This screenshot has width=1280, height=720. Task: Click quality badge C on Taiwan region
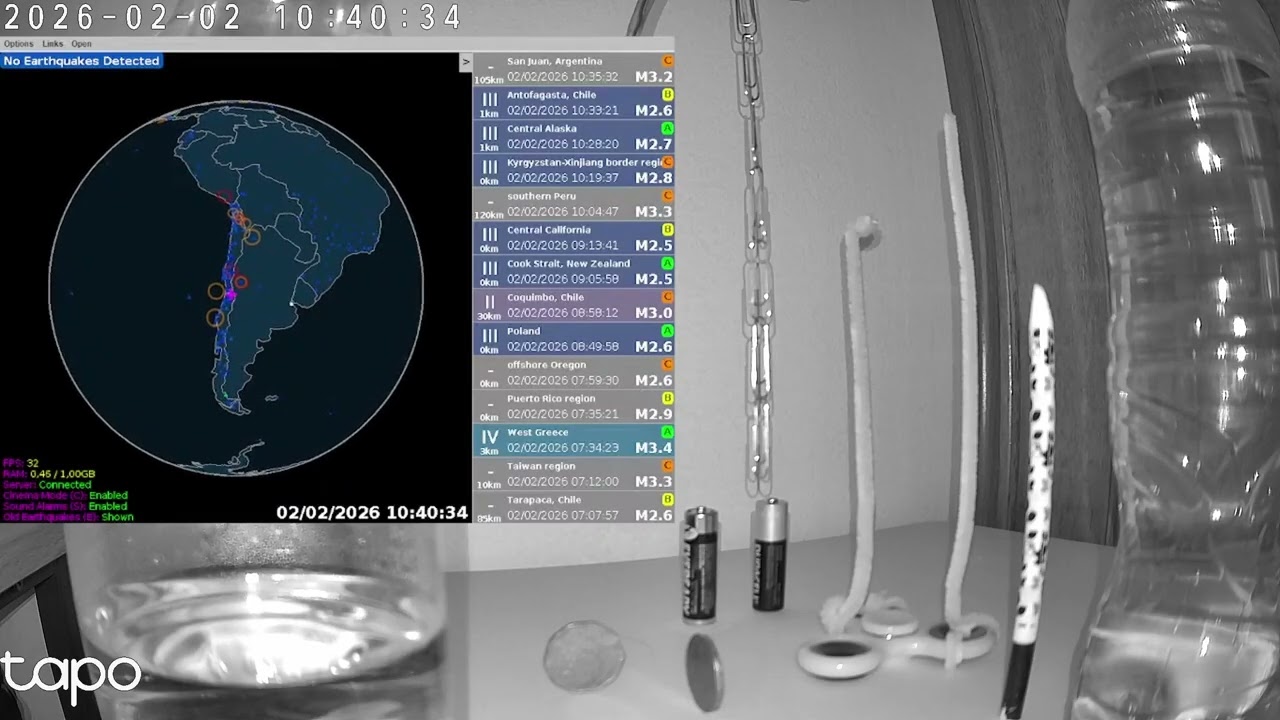[668, 466]
